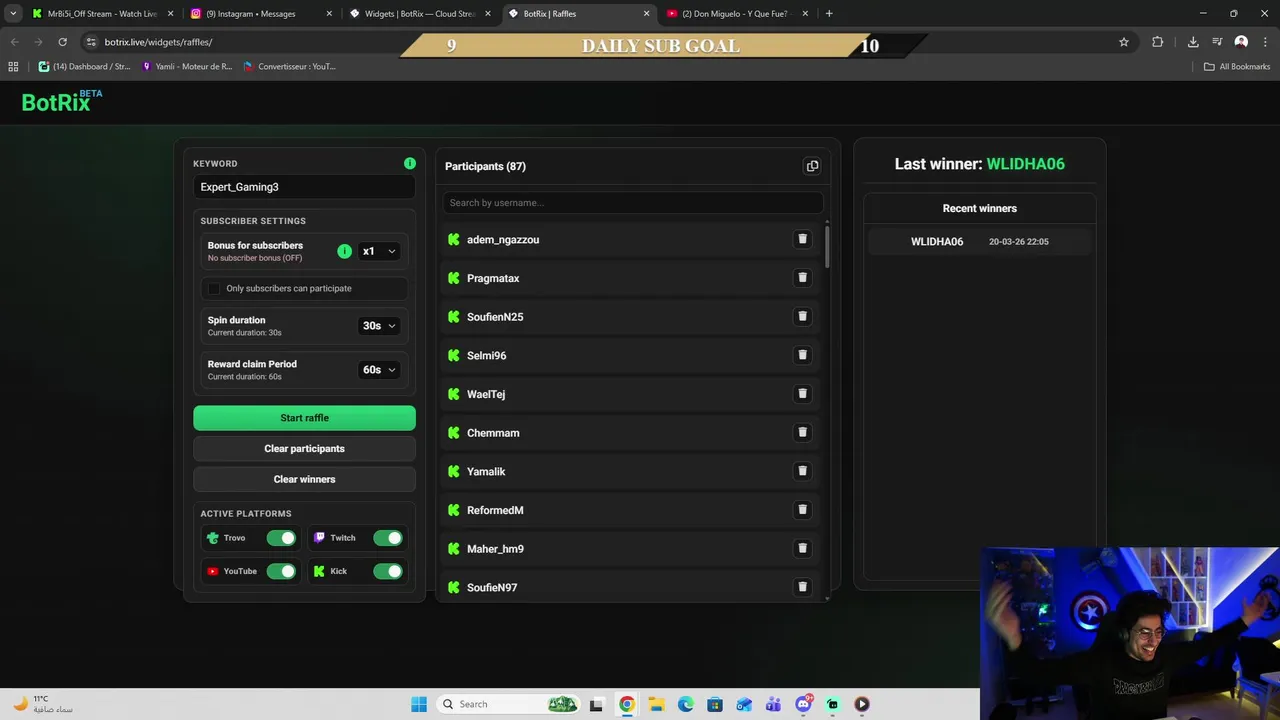Open Microsoft Edge from the taskbar
Screen dimensions: 1280x720
coord(685,704)
